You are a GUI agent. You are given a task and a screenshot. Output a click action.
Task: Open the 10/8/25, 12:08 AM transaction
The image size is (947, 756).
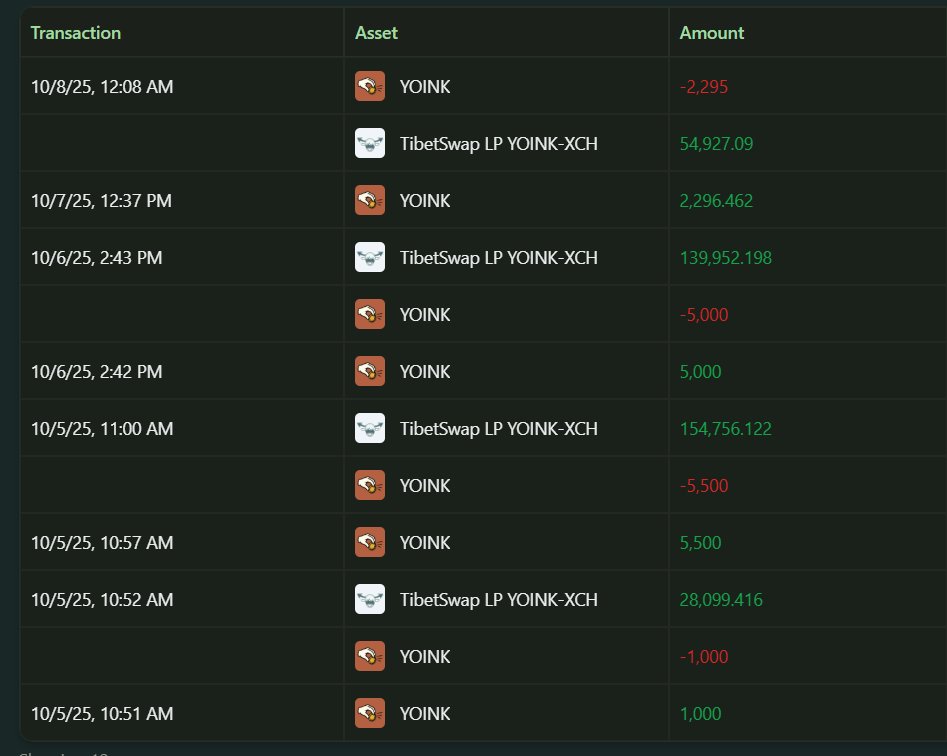click(x=102, y=86)
